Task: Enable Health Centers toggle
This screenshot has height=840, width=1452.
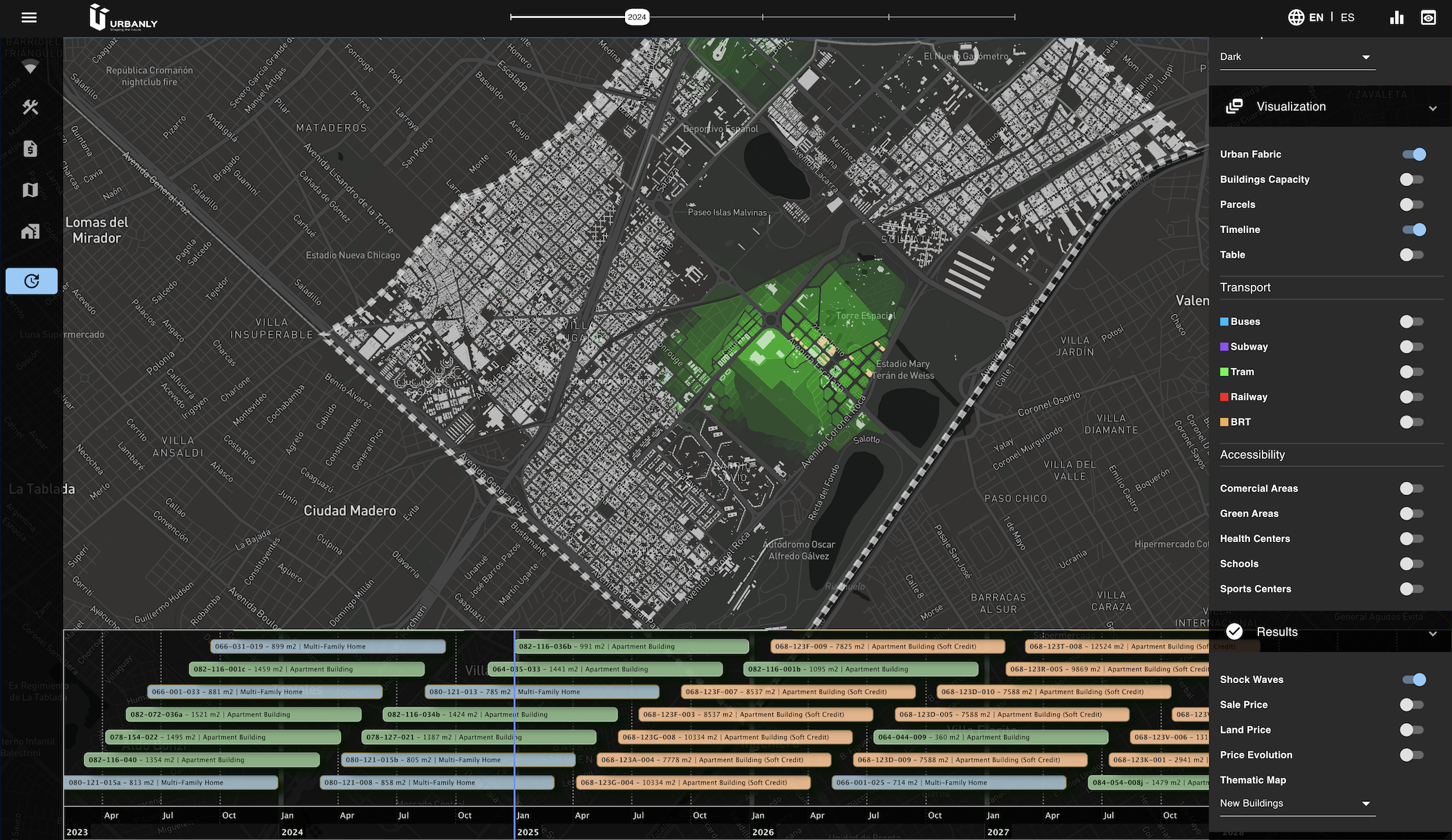Action: click(x=1411, y=539)
